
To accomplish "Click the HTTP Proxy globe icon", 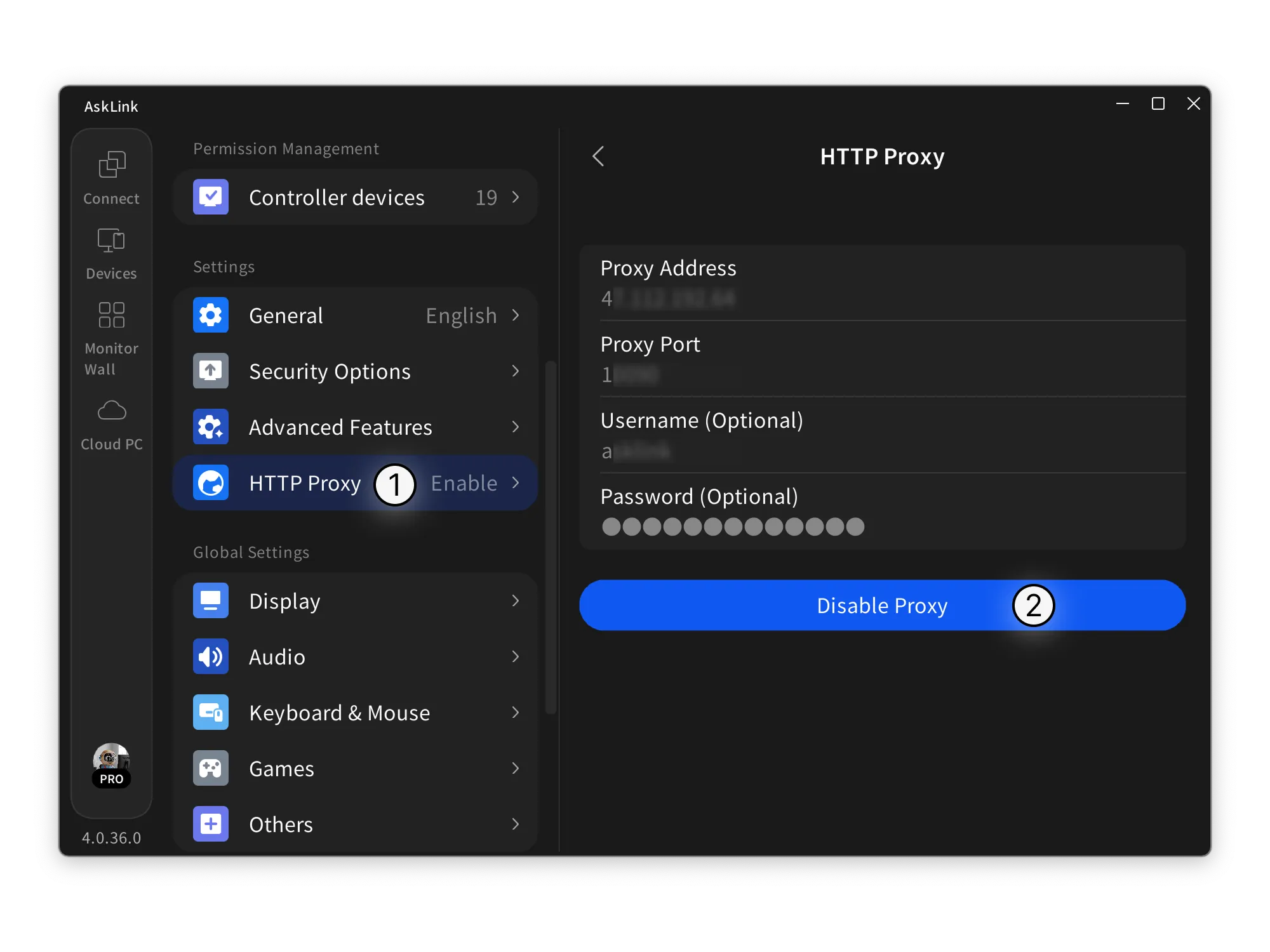I will pos(210,482).
